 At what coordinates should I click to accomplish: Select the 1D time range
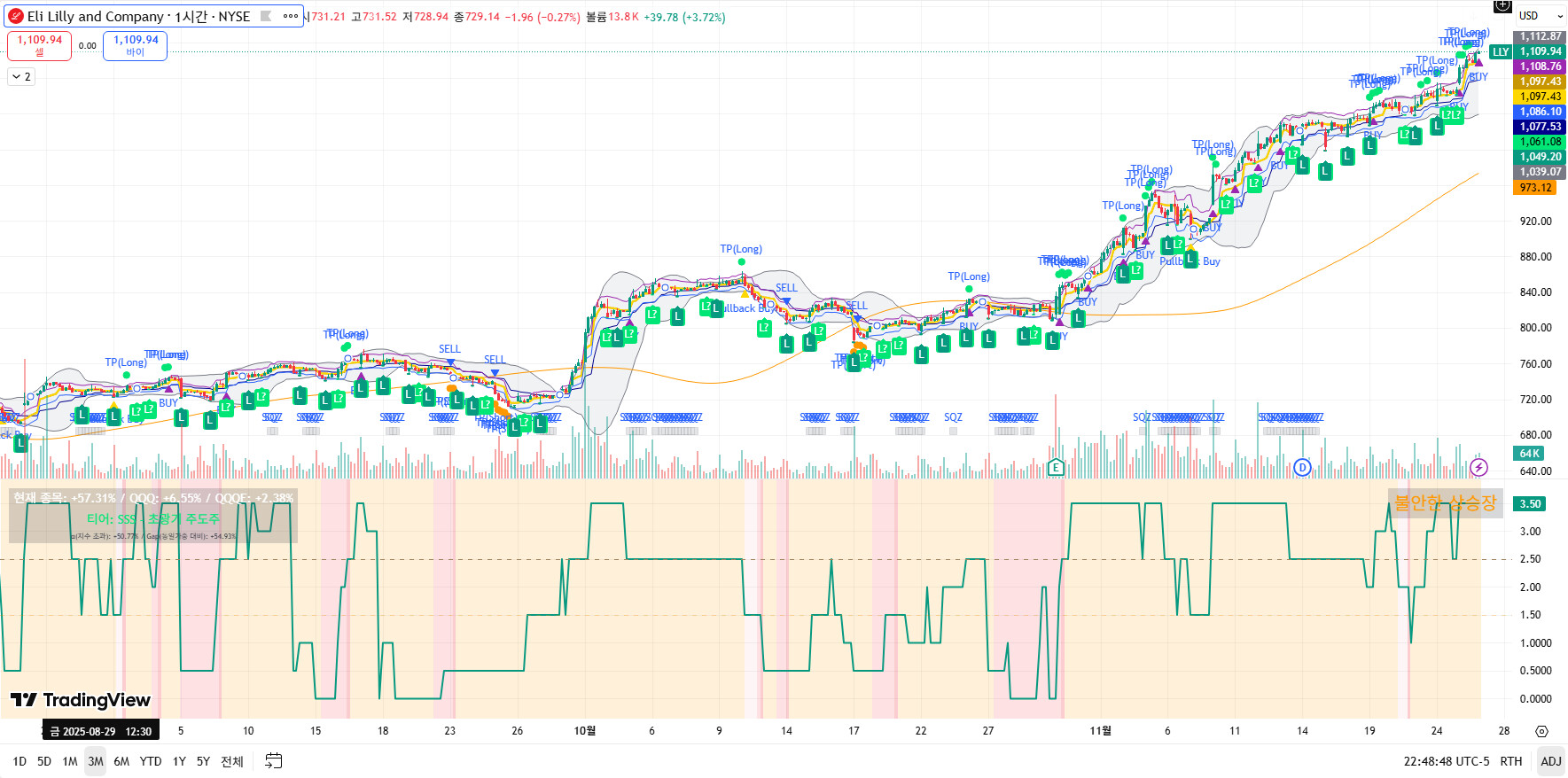pyautogui.click(x=20, y=761)
